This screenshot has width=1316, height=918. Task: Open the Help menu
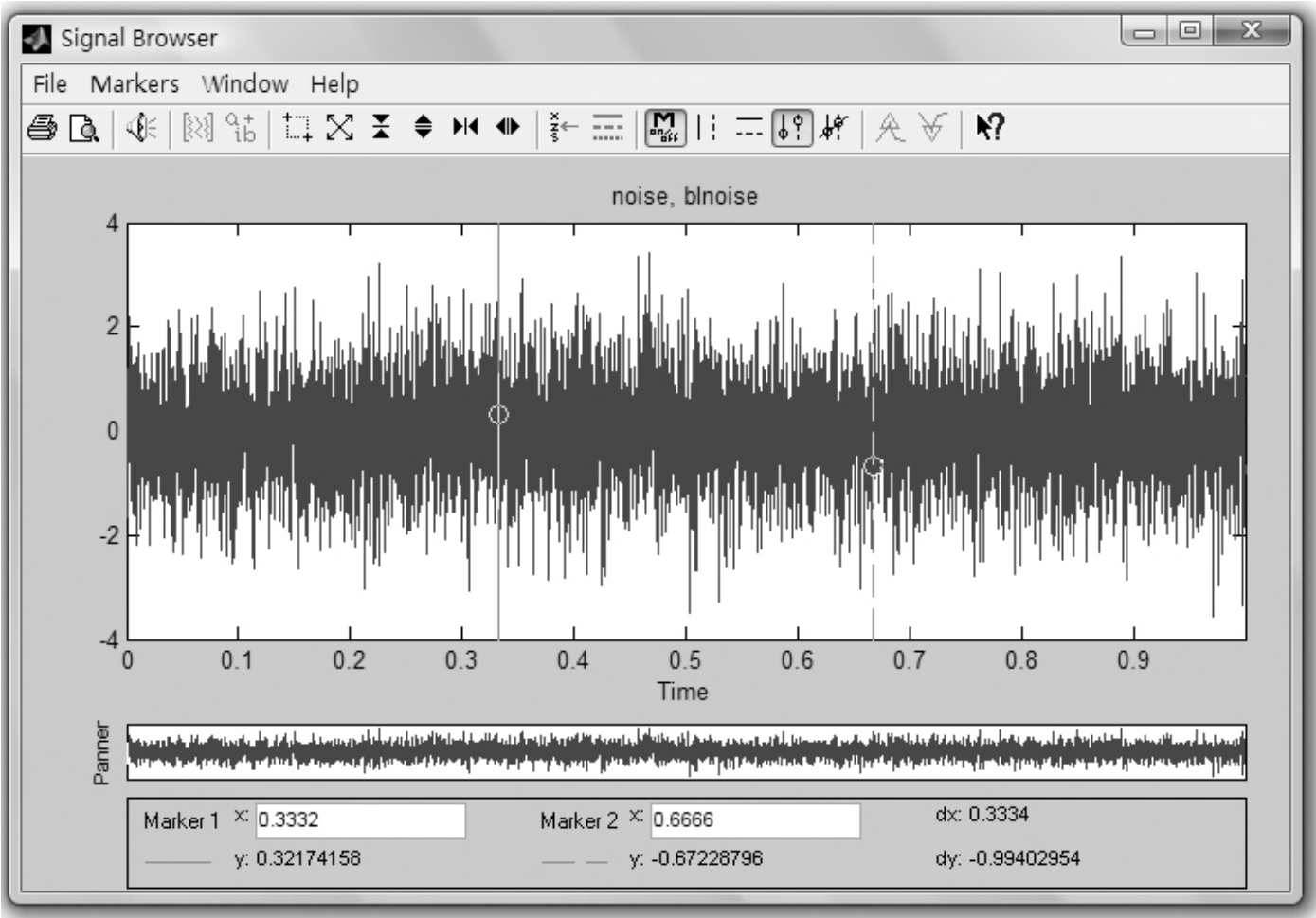(334, 84)
